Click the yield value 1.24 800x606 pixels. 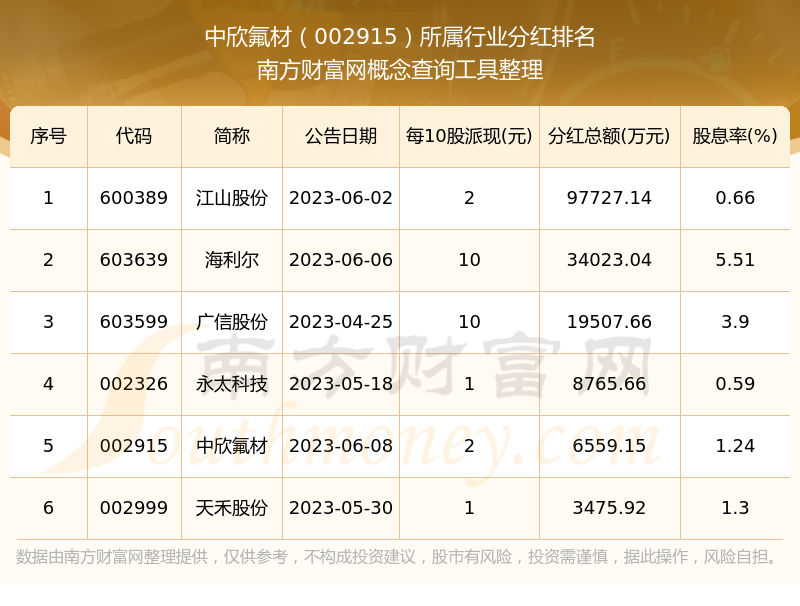pyautogui.click(x=735, y=446)
